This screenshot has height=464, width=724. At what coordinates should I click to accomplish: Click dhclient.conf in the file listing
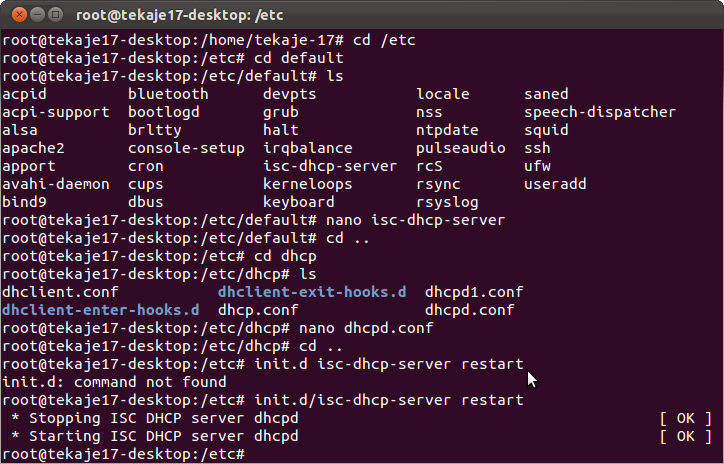click(60, 292)
